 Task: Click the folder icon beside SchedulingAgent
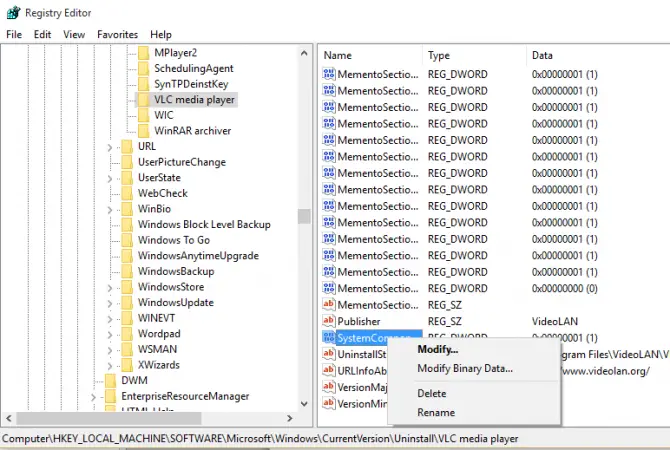(144, 68)
